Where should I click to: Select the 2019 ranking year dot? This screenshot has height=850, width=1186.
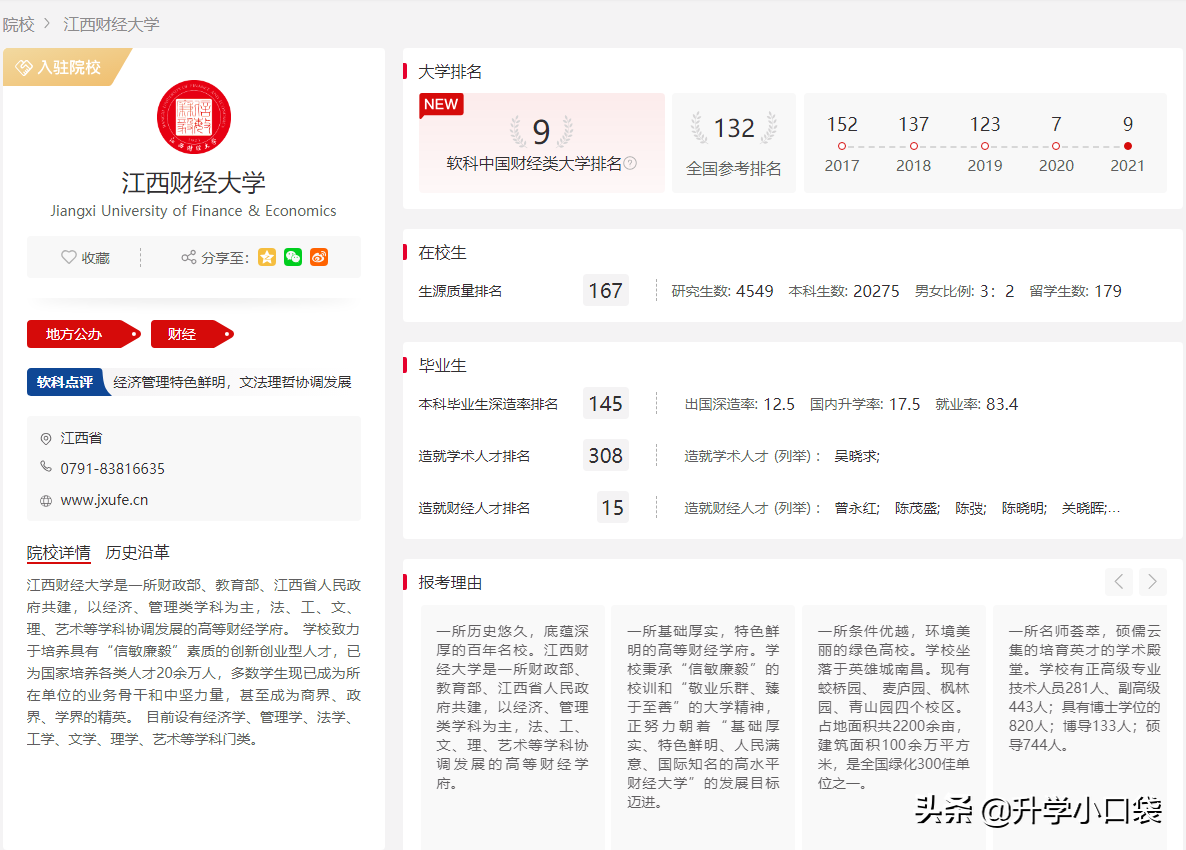tap(985, 145)
